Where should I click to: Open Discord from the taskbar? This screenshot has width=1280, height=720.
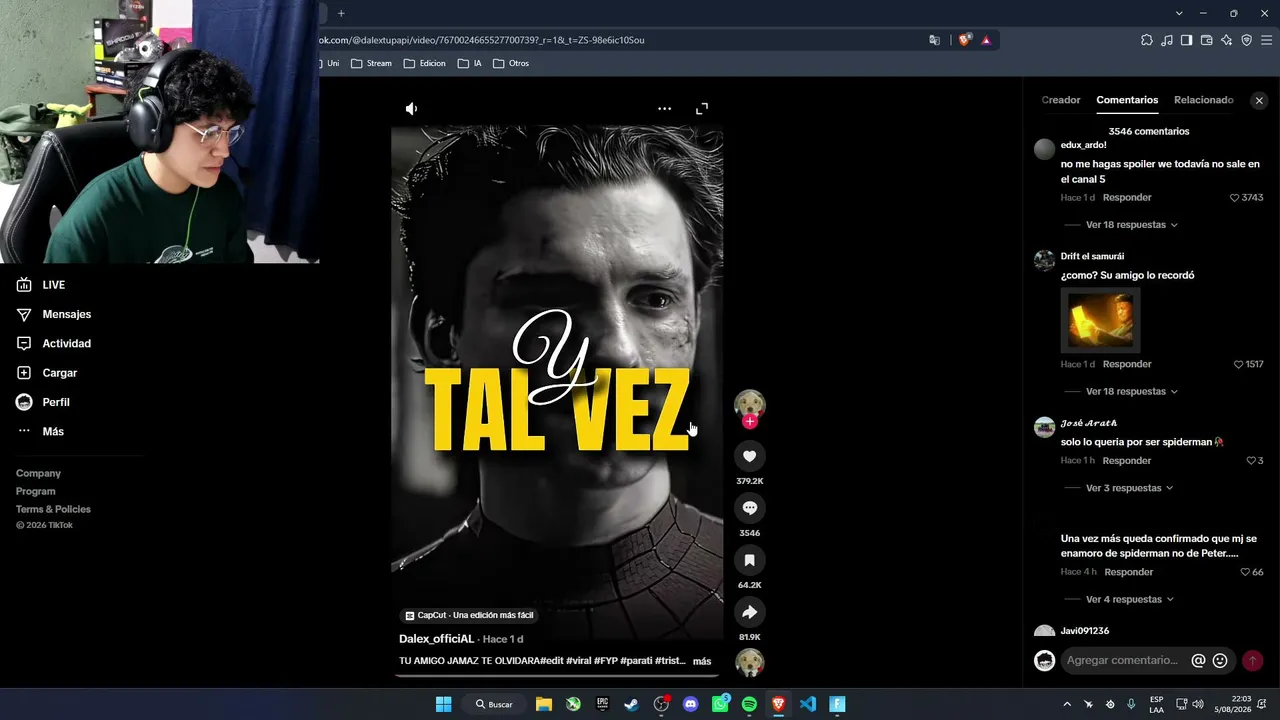(690, 704)
